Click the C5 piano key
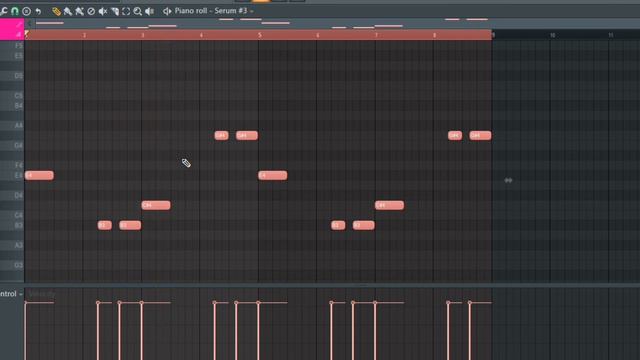The width and height of the screenshot is (640, 360). (x=12, y=96)
